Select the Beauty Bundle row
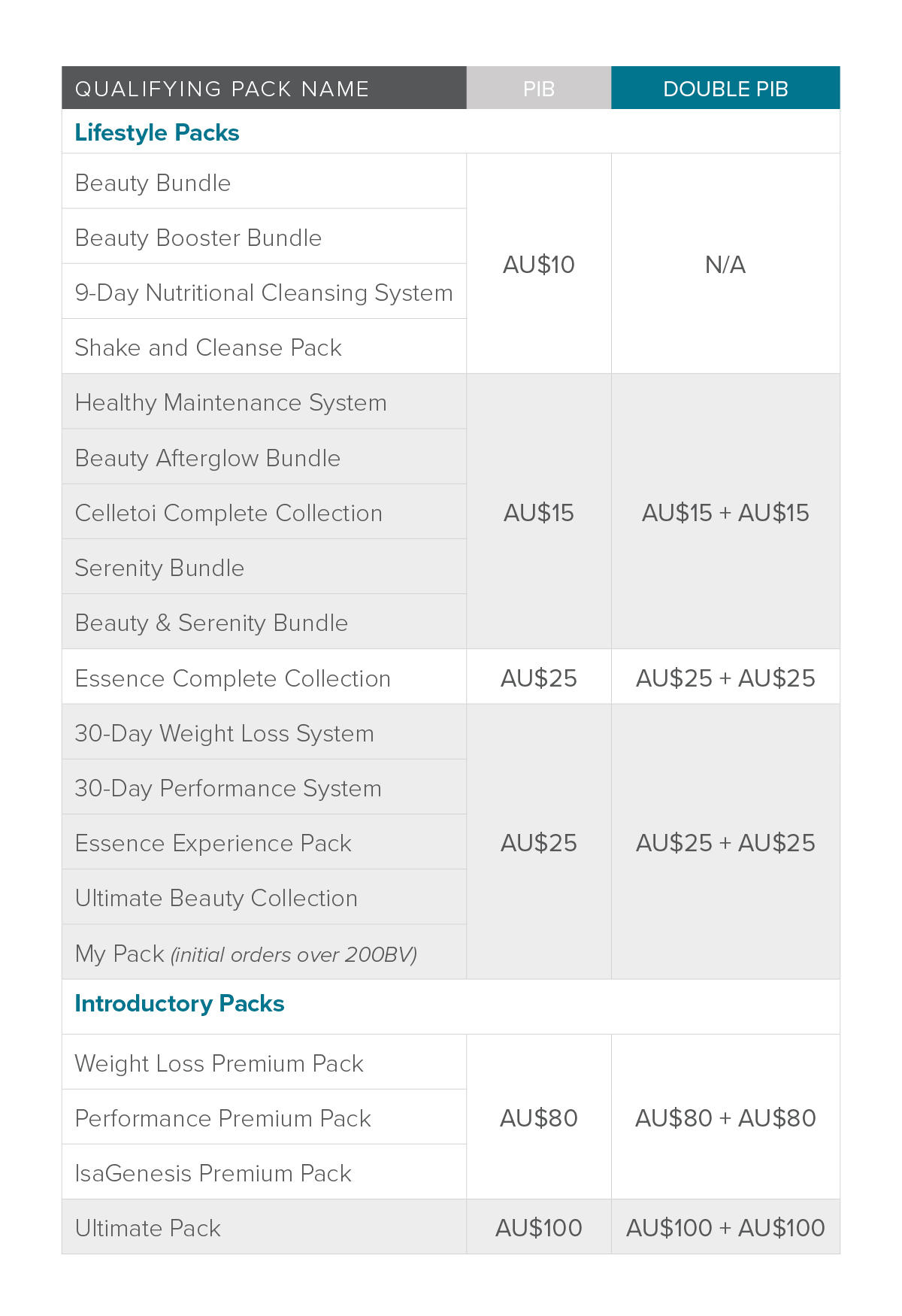 [x=264, y=181]
